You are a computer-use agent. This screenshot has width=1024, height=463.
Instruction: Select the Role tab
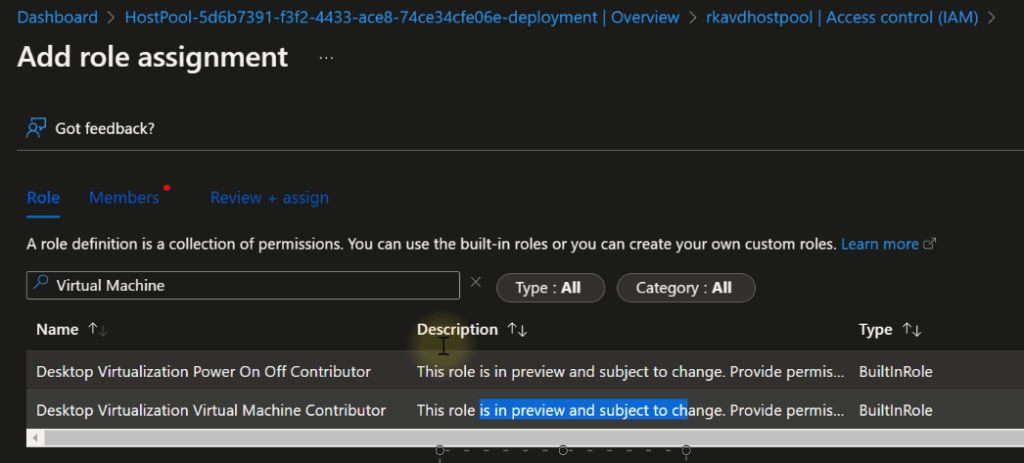tap(43, 198)
